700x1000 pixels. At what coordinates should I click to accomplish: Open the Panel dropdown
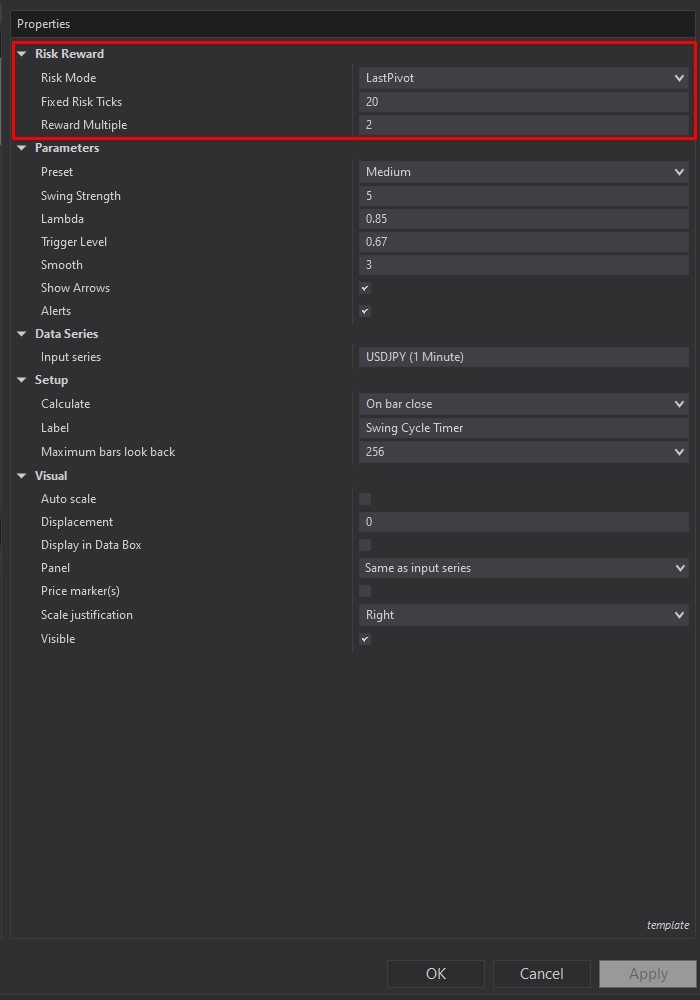click(x=523, y=568)
